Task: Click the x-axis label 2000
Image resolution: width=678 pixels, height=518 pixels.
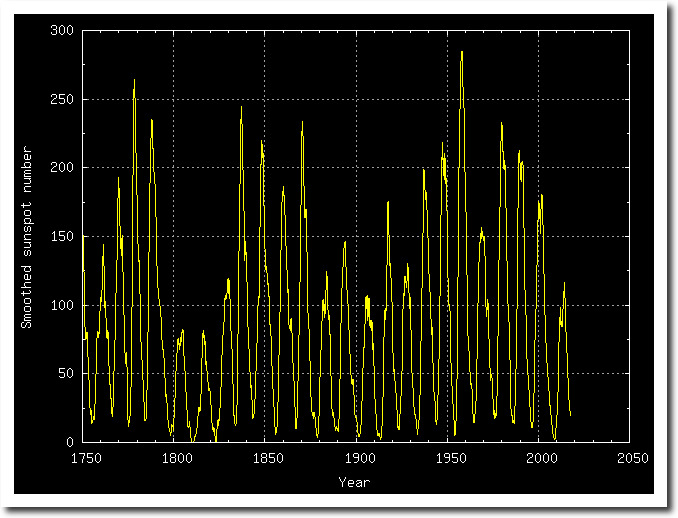Action: [542, 458]
